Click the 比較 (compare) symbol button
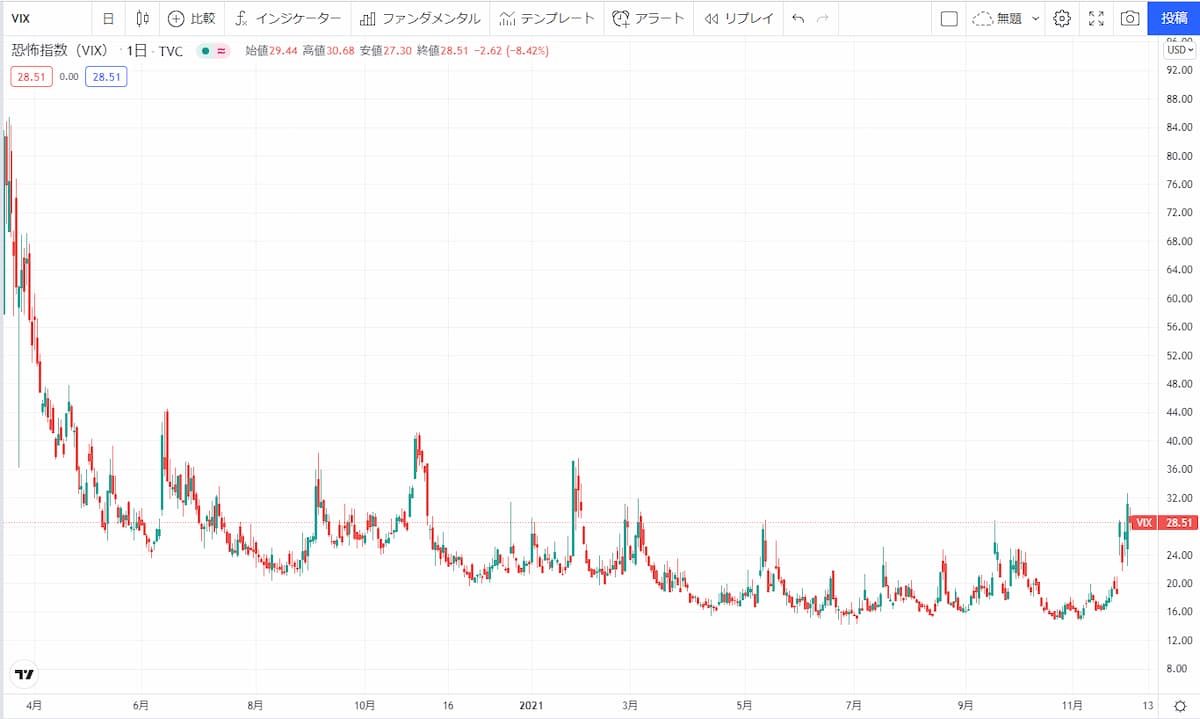The width and height of the screenshot is (1200, 719). coord(191,18)
